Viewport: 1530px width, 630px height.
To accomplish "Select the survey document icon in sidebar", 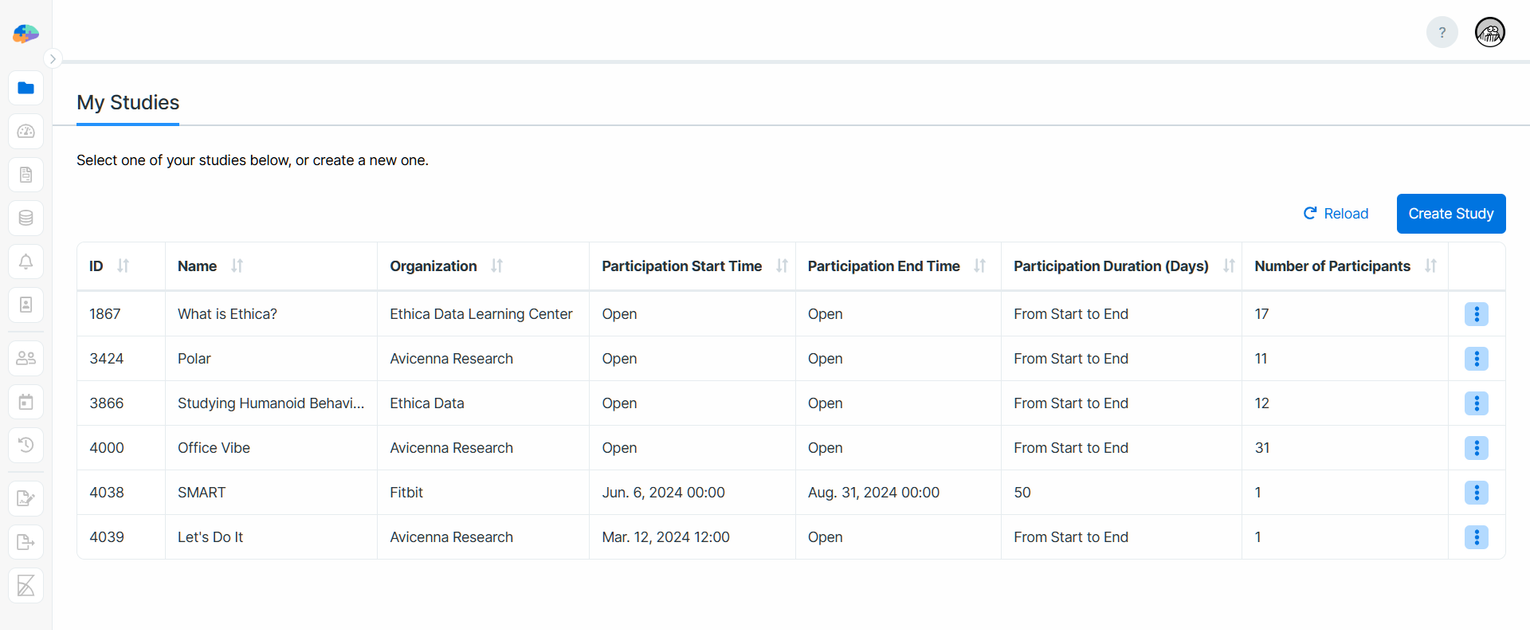I will point(25,174).
